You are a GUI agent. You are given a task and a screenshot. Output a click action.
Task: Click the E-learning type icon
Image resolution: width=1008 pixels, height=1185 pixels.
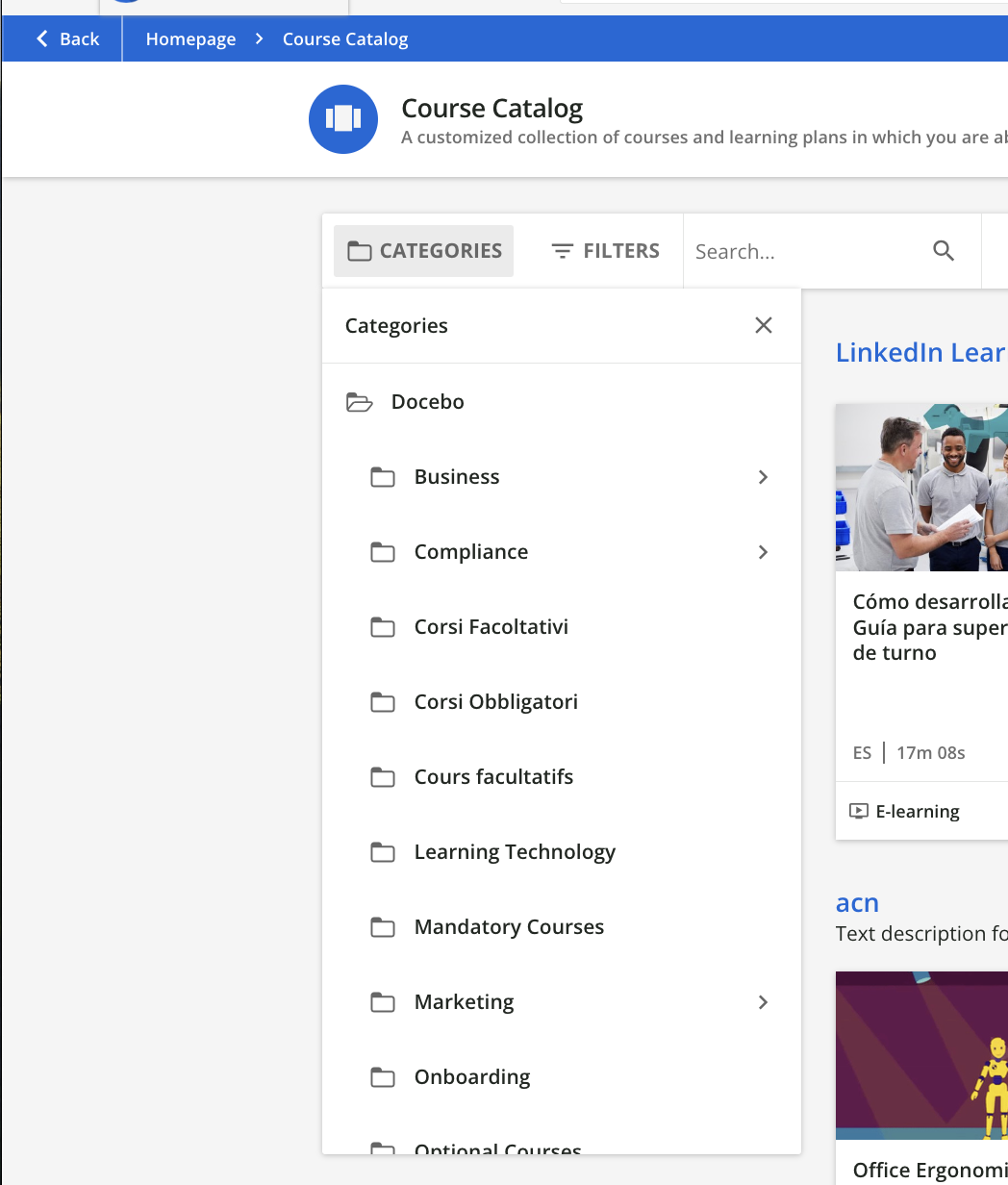[x=859, y=811]
